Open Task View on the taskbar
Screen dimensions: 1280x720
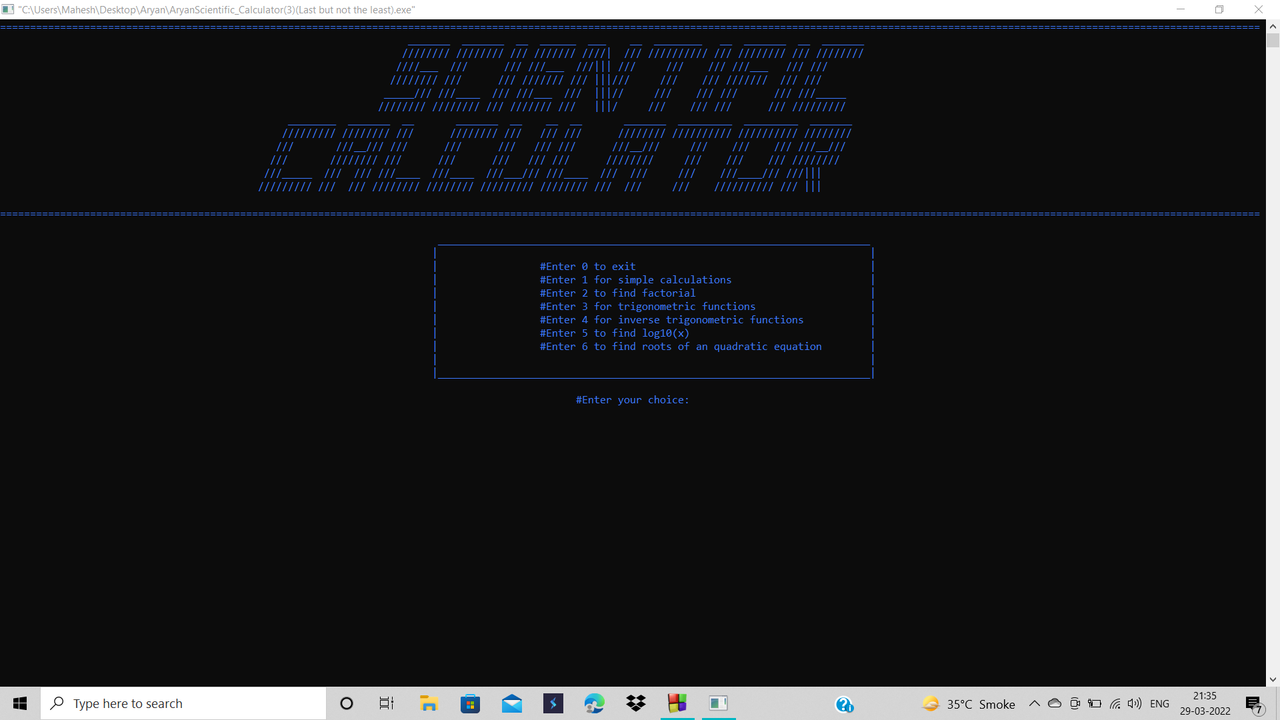tap(387, 703)
